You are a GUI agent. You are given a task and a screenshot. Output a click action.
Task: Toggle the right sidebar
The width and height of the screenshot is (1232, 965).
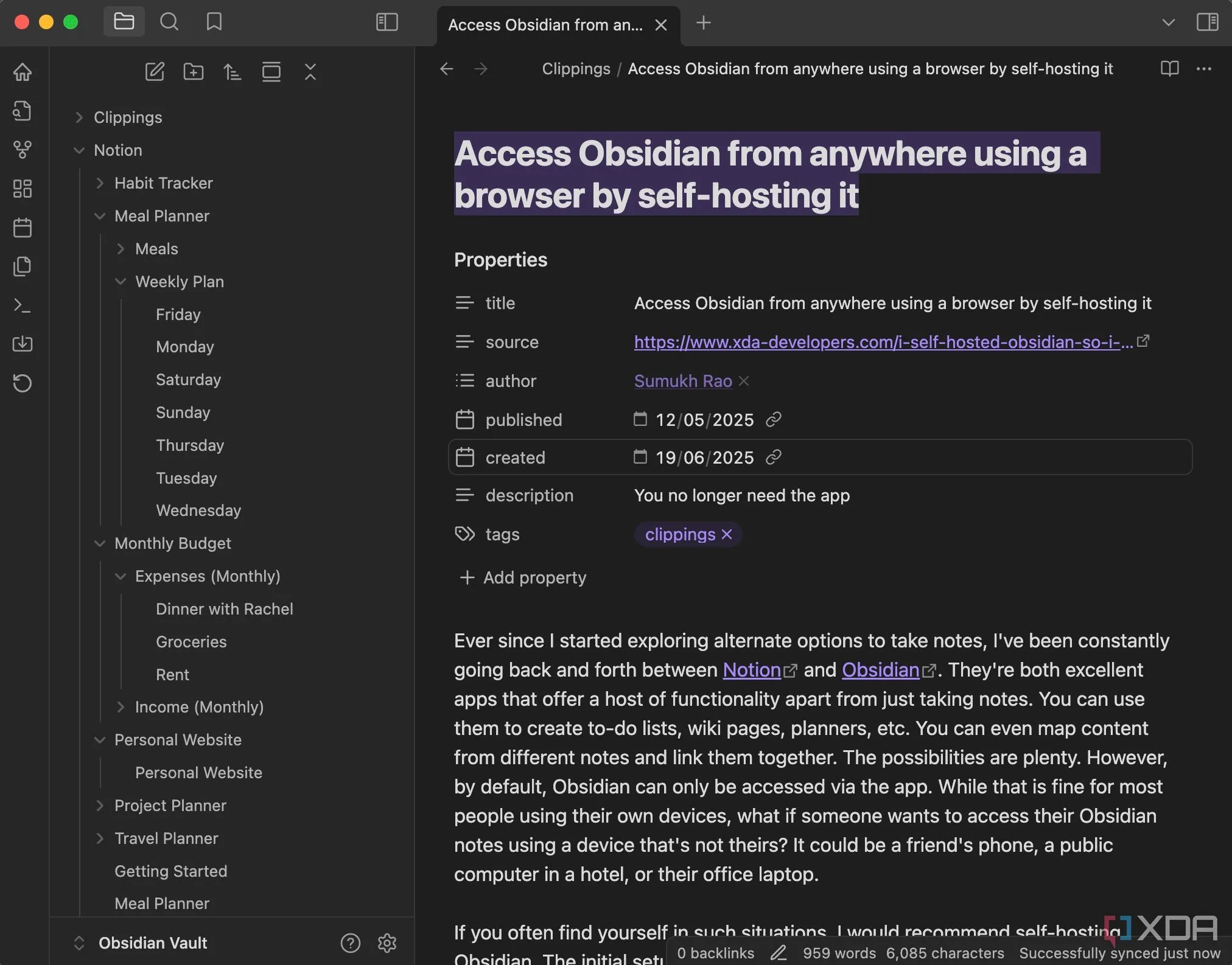(1207, 23)
